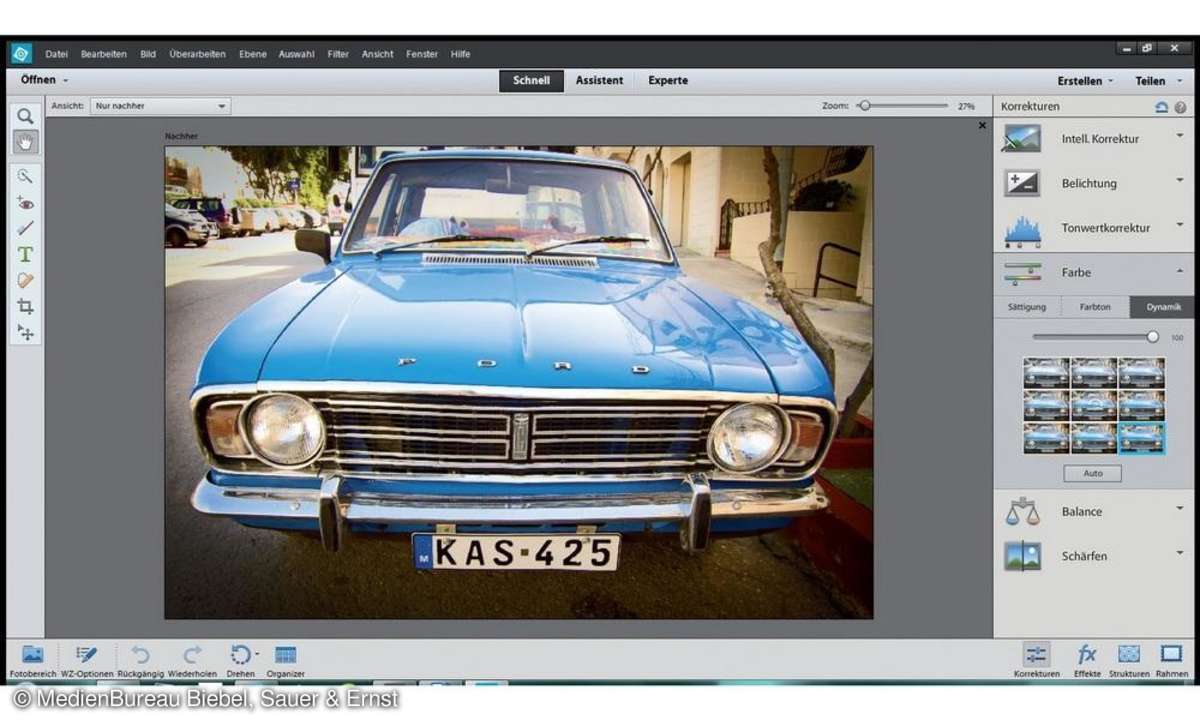The height and width of the screenshot is (720, 1200).
Task: Select the Farbton tab
Action: (1095, 307)
